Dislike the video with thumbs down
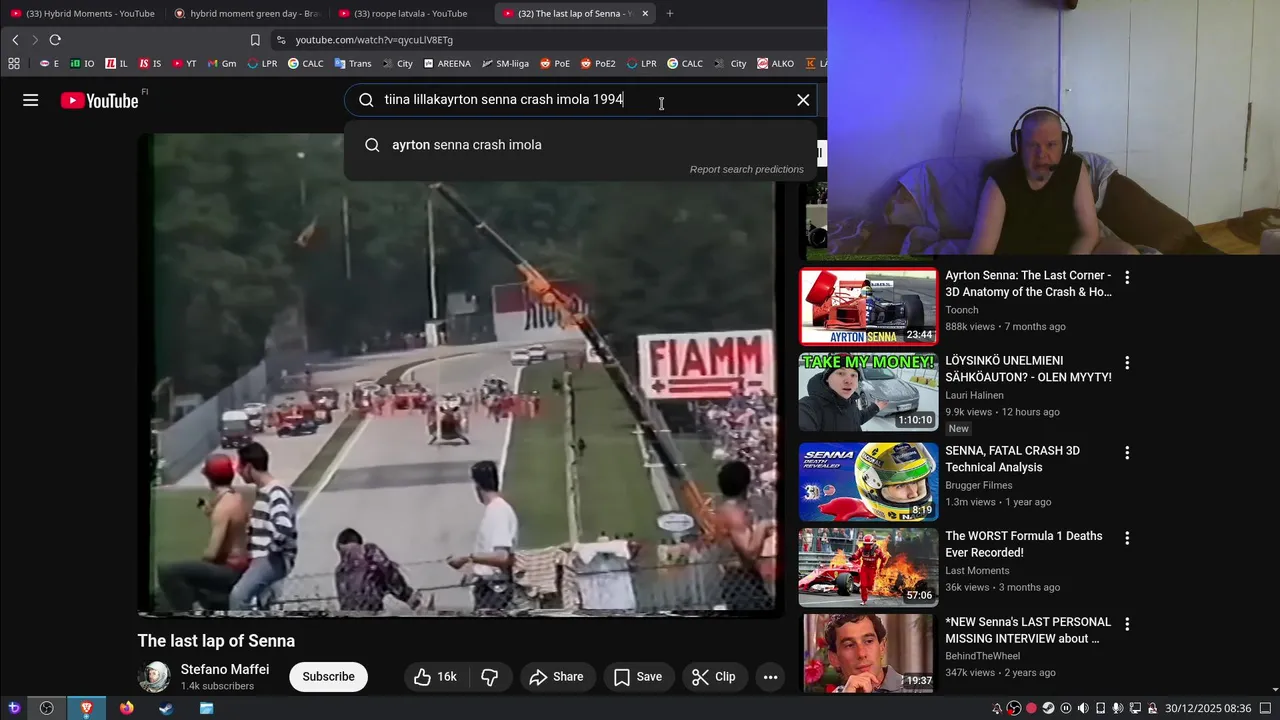Viewport: 1280px width, 720px height. point(490,677)
